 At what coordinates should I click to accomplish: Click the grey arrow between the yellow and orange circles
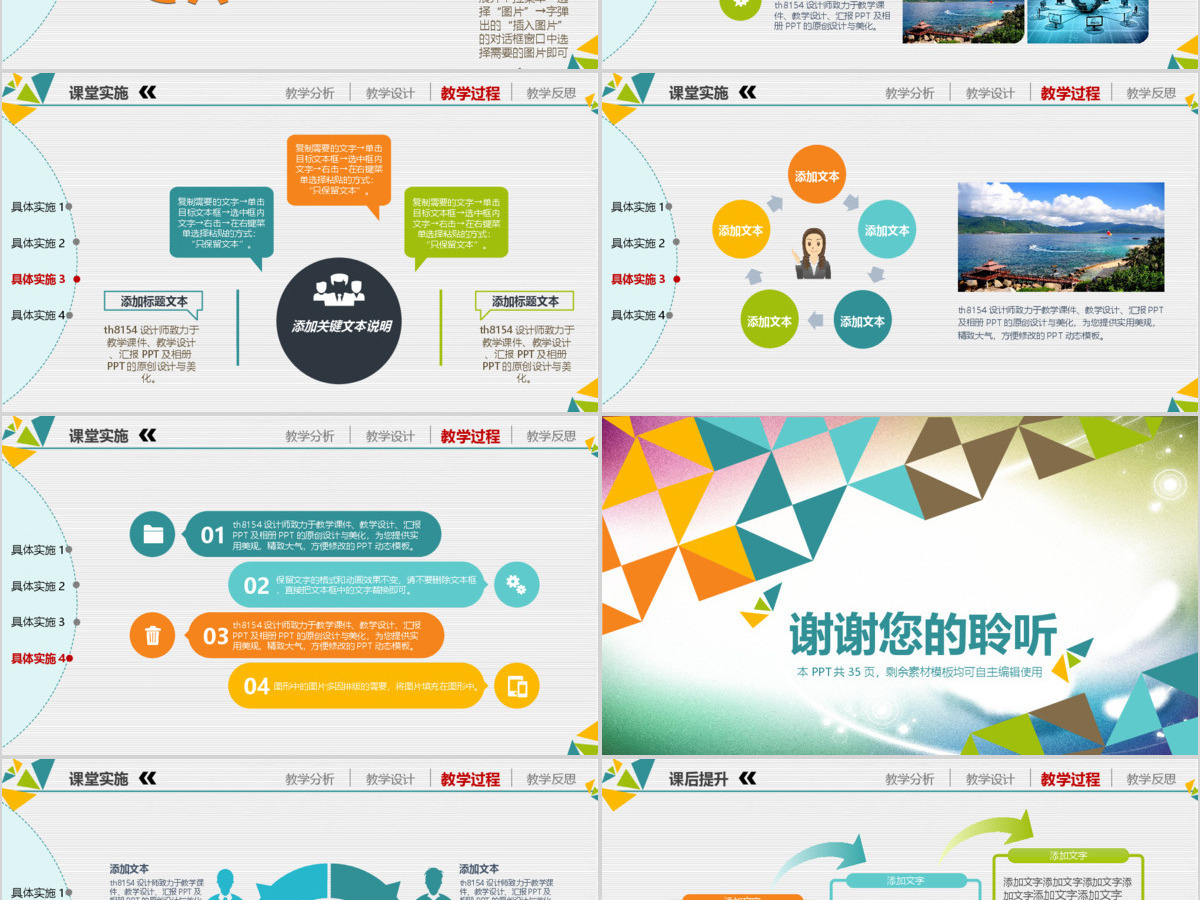pos(776,203)
